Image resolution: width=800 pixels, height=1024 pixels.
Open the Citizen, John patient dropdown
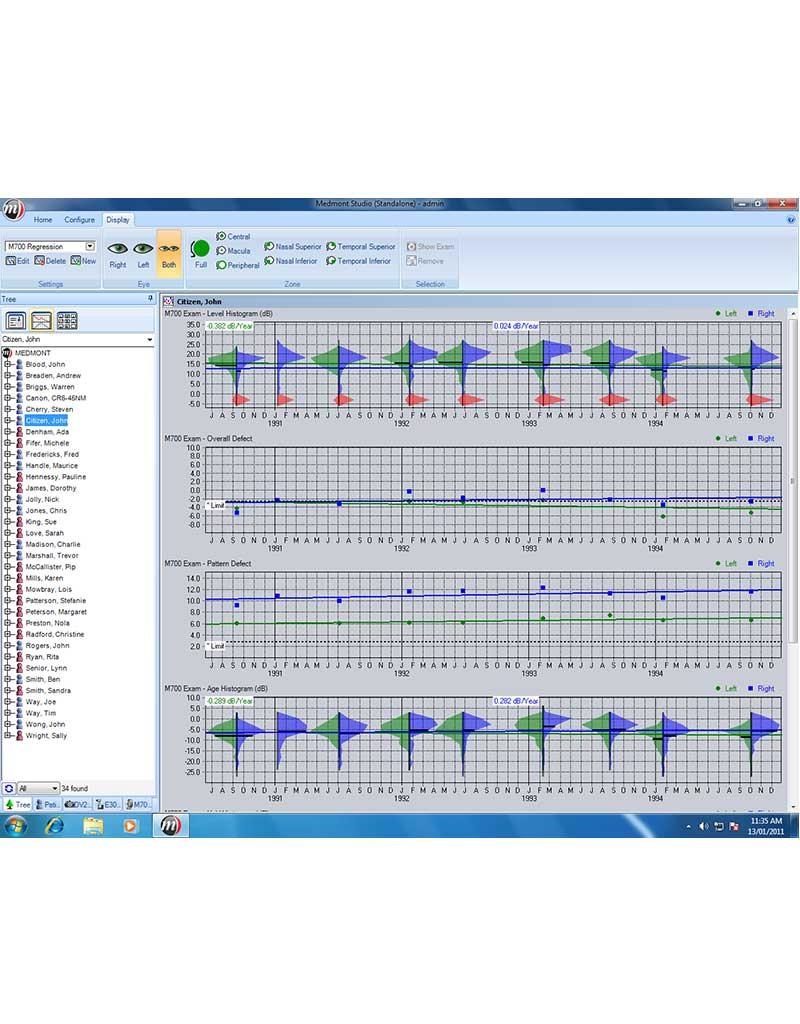pos(150,340)
